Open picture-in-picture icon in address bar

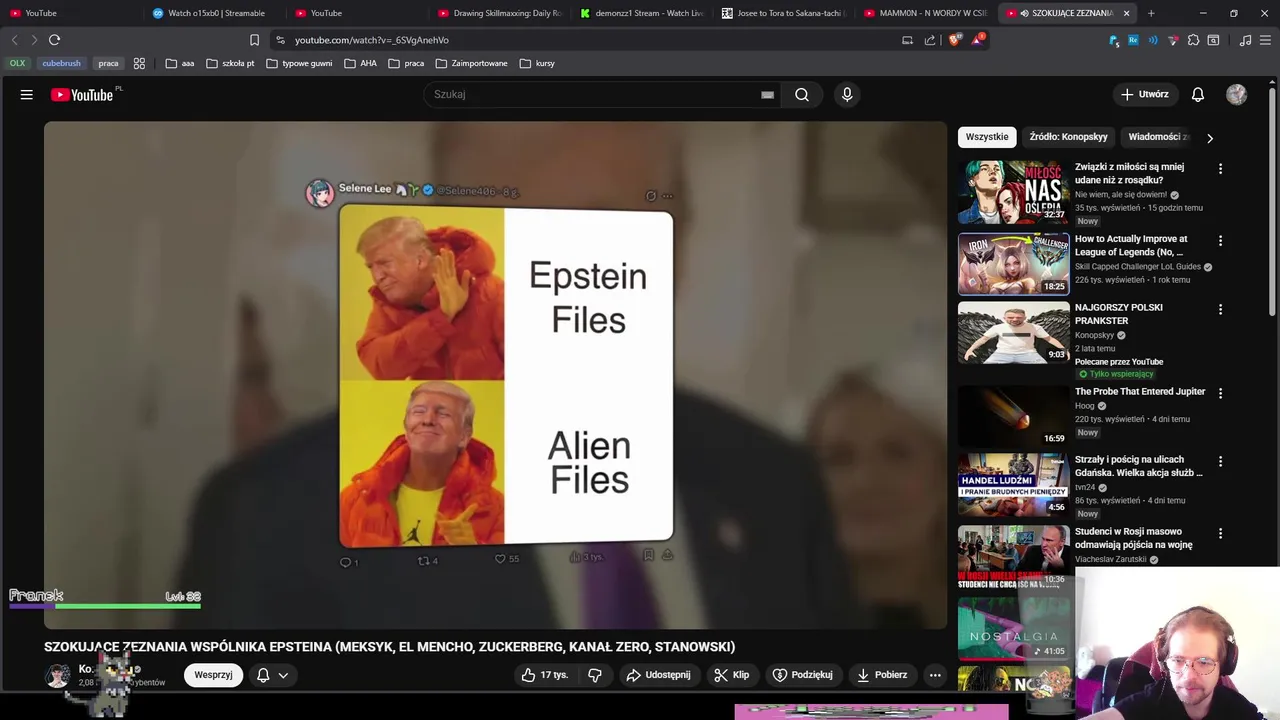coord(907,40)
